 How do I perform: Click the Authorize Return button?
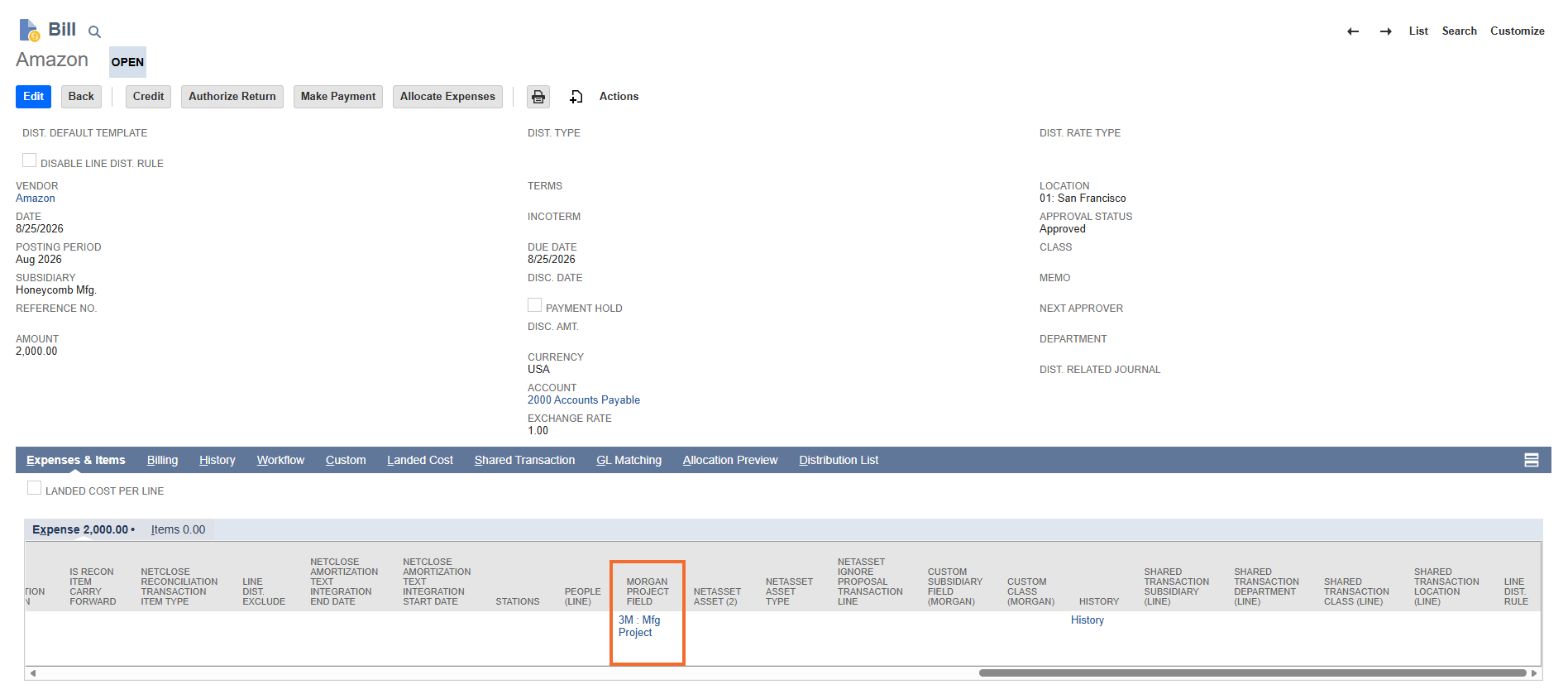coord(232,97)
